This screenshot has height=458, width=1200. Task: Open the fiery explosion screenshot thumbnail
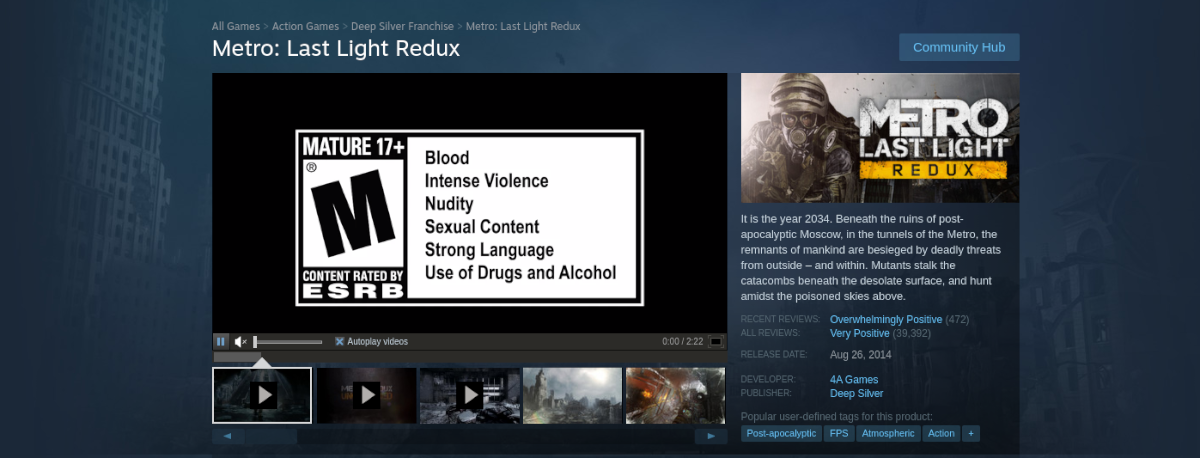coord(676,395)
